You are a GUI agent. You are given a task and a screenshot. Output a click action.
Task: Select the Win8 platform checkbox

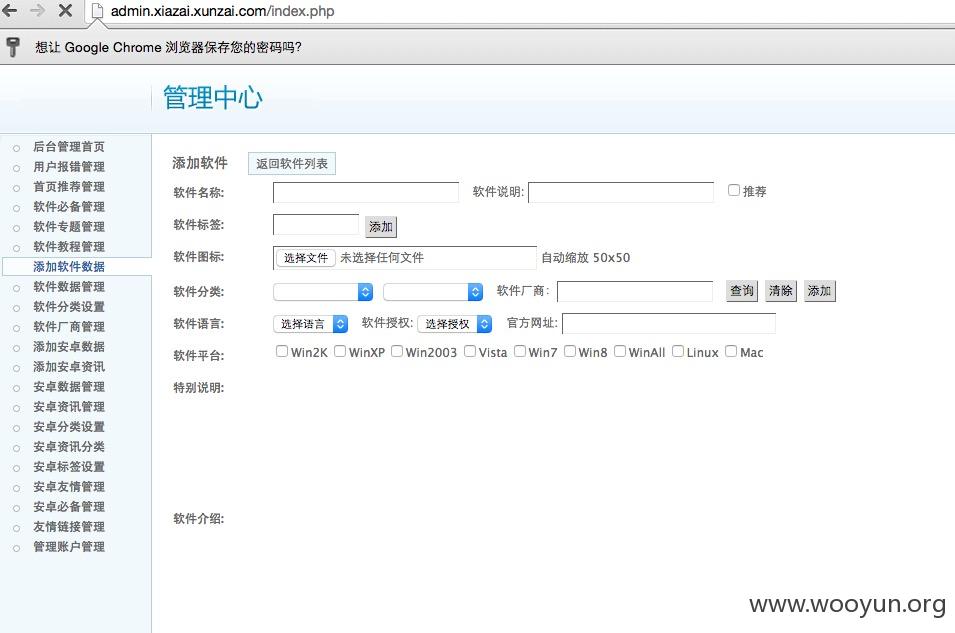pos(569,351)
